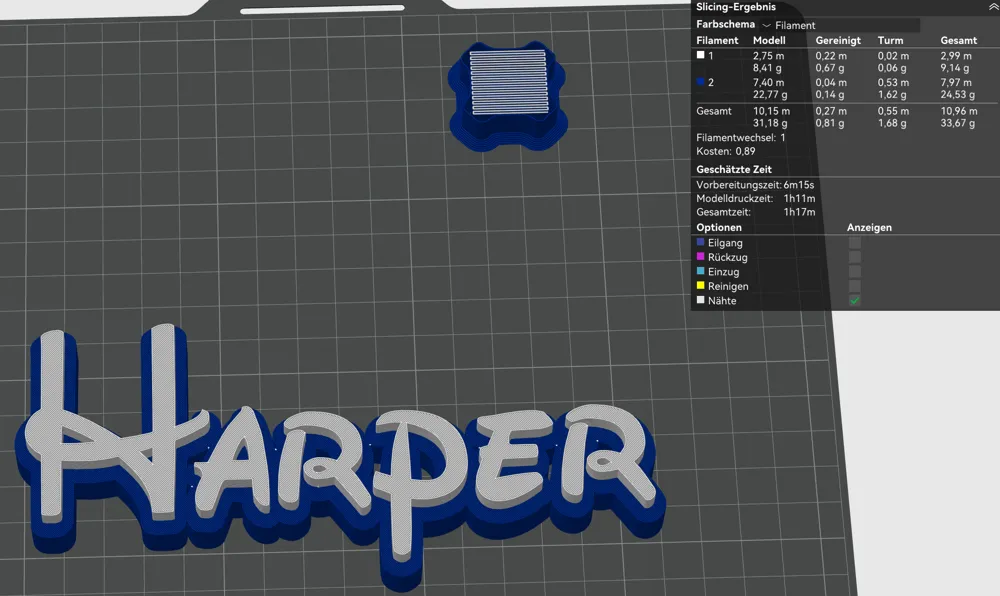Click the overall total 10,96 m value

click(x=959, y=111)
